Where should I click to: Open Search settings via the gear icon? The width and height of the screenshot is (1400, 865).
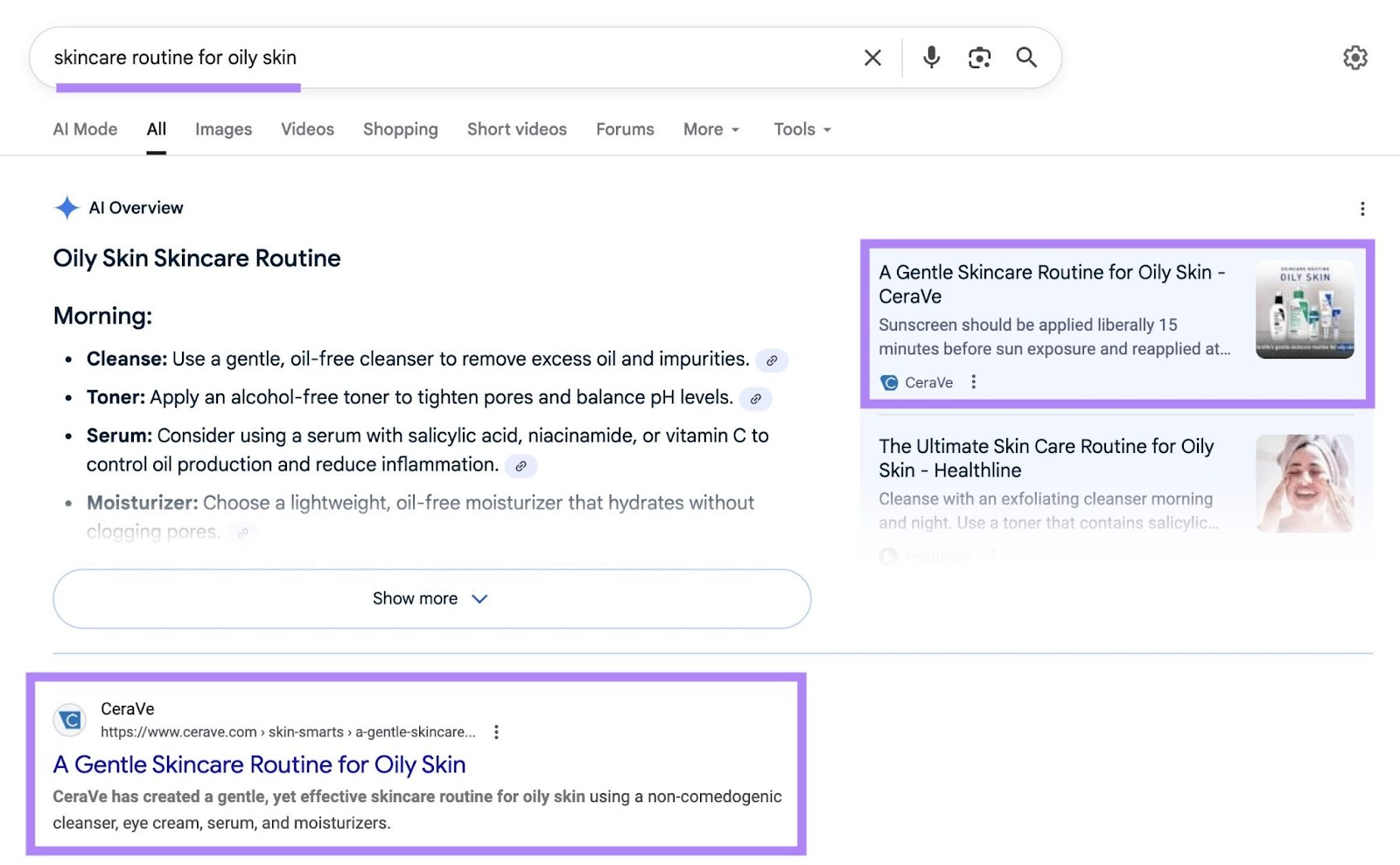click(1355, 57)
